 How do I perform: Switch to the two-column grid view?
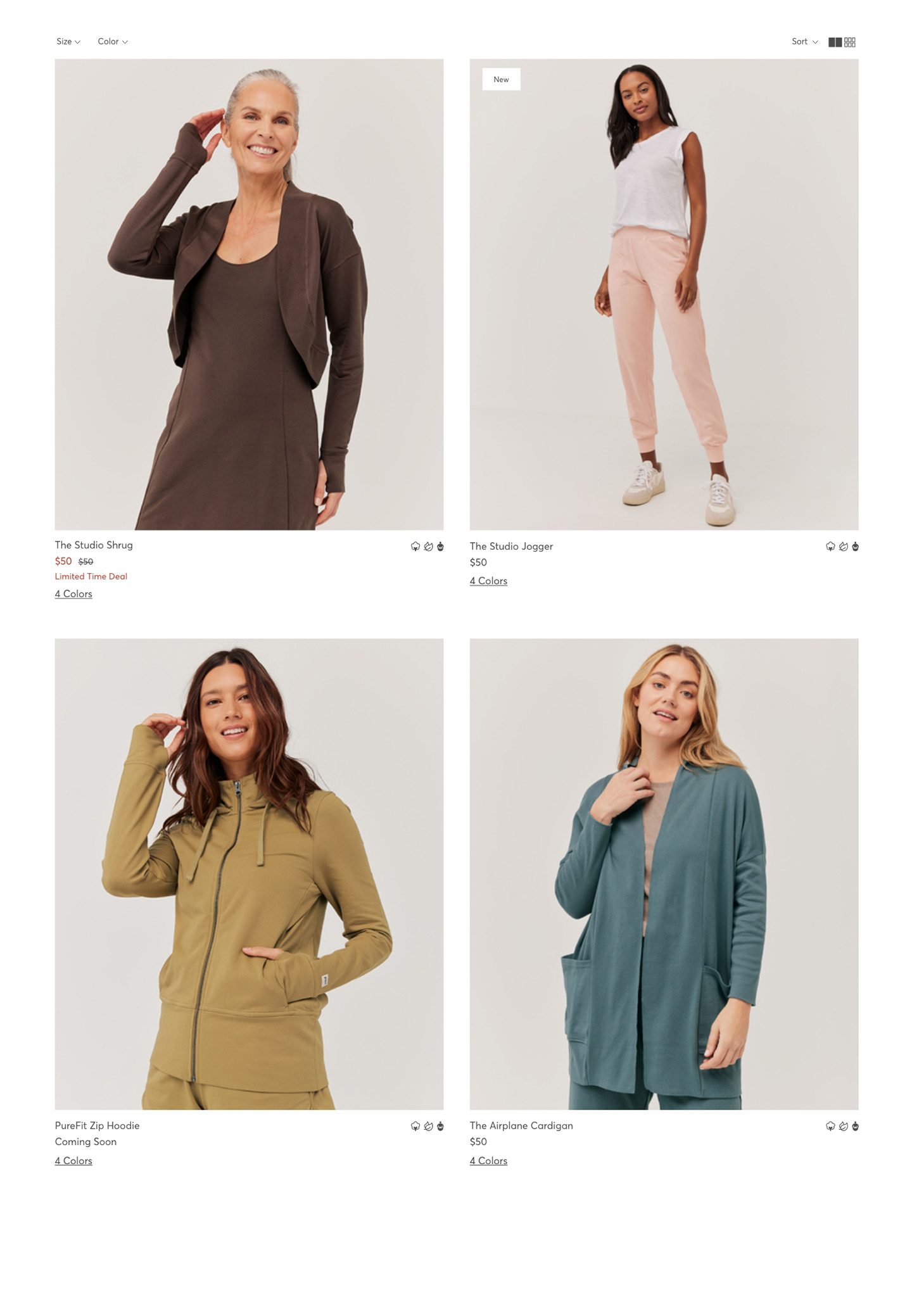point(835,42)
